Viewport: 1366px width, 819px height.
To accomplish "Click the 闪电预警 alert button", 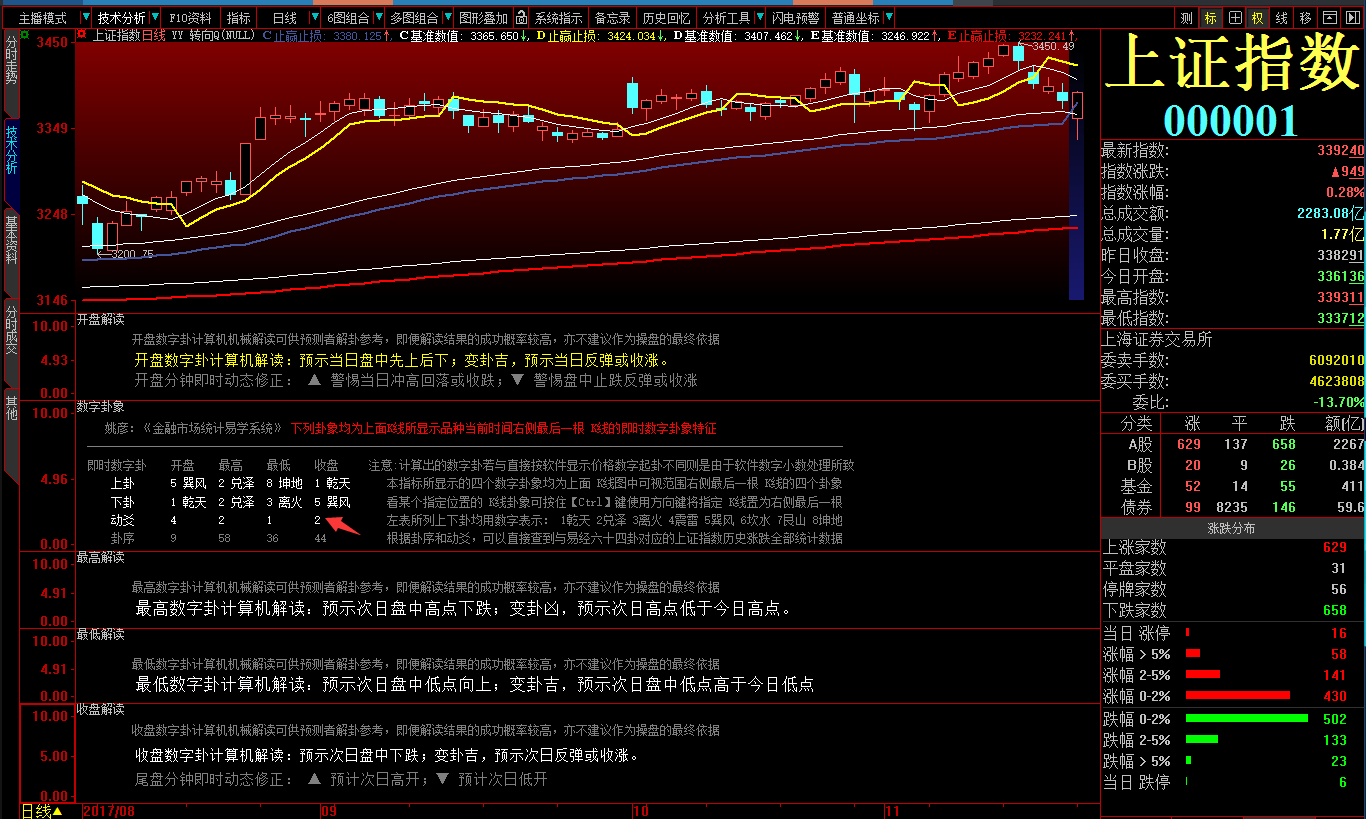I will (x=796, y=18).
